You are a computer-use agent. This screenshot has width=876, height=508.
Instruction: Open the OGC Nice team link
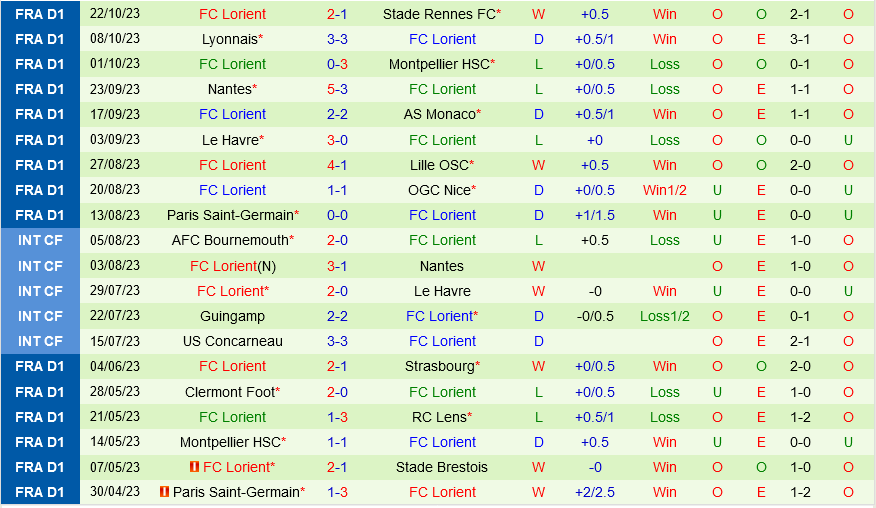click(x=439, y=190)
